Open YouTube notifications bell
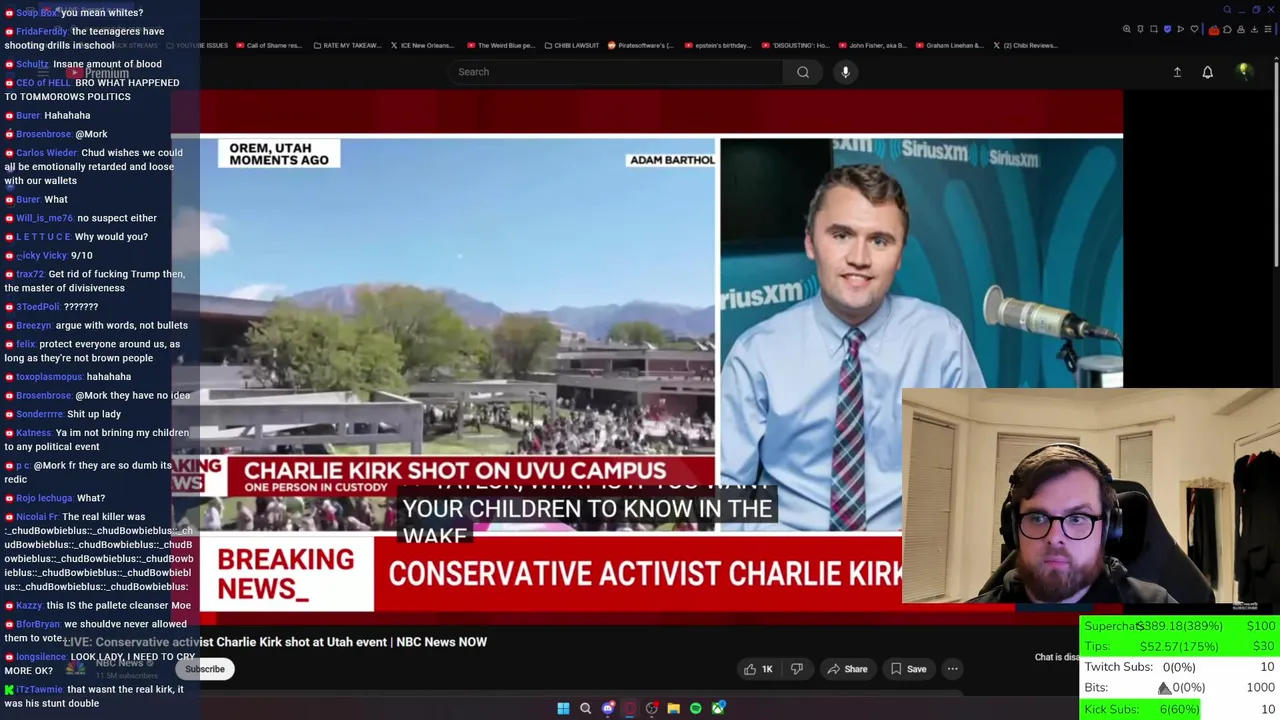The image size is (1280, 720). (1207, 72)
